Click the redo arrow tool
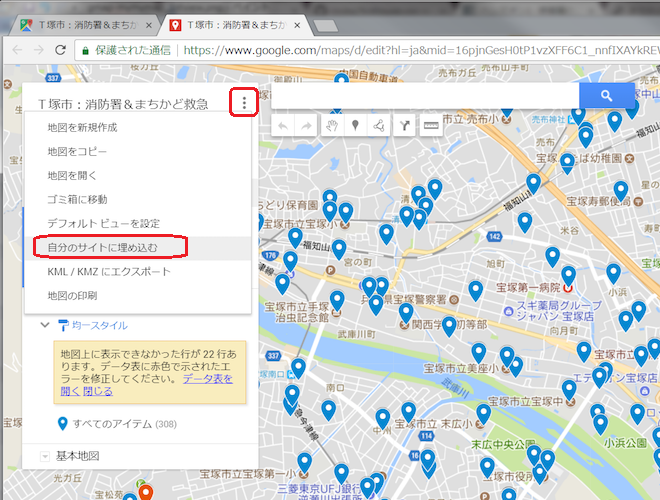 [306, 125]
